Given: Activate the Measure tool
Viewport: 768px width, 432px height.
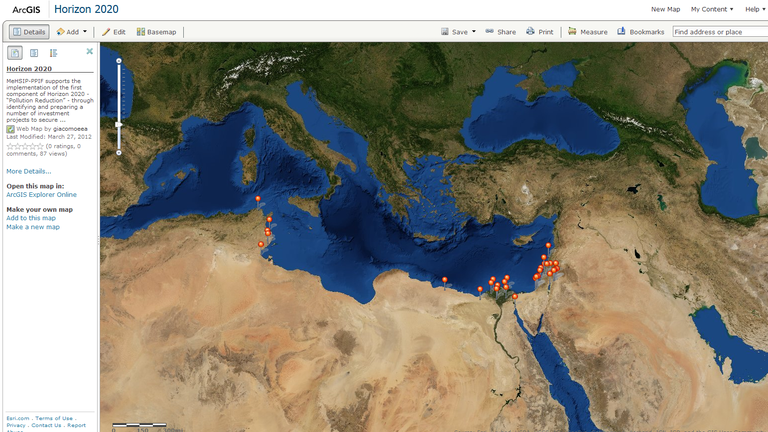Looking at the screenshot, I should (588, 32).
